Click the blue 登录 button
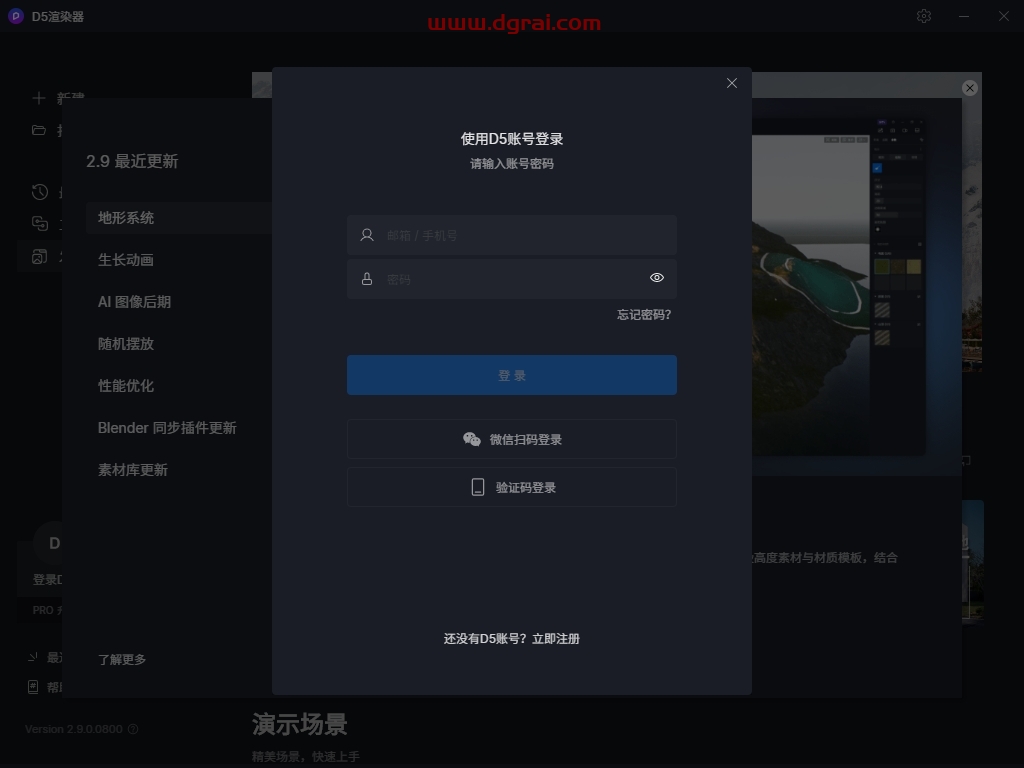 click(x=511, y=375)
